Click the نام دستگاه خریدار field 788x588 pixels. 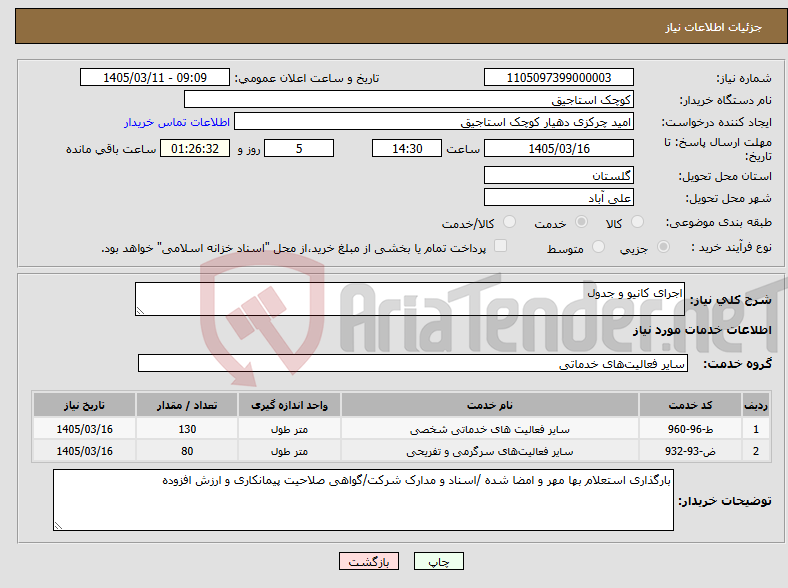point(409,100)
